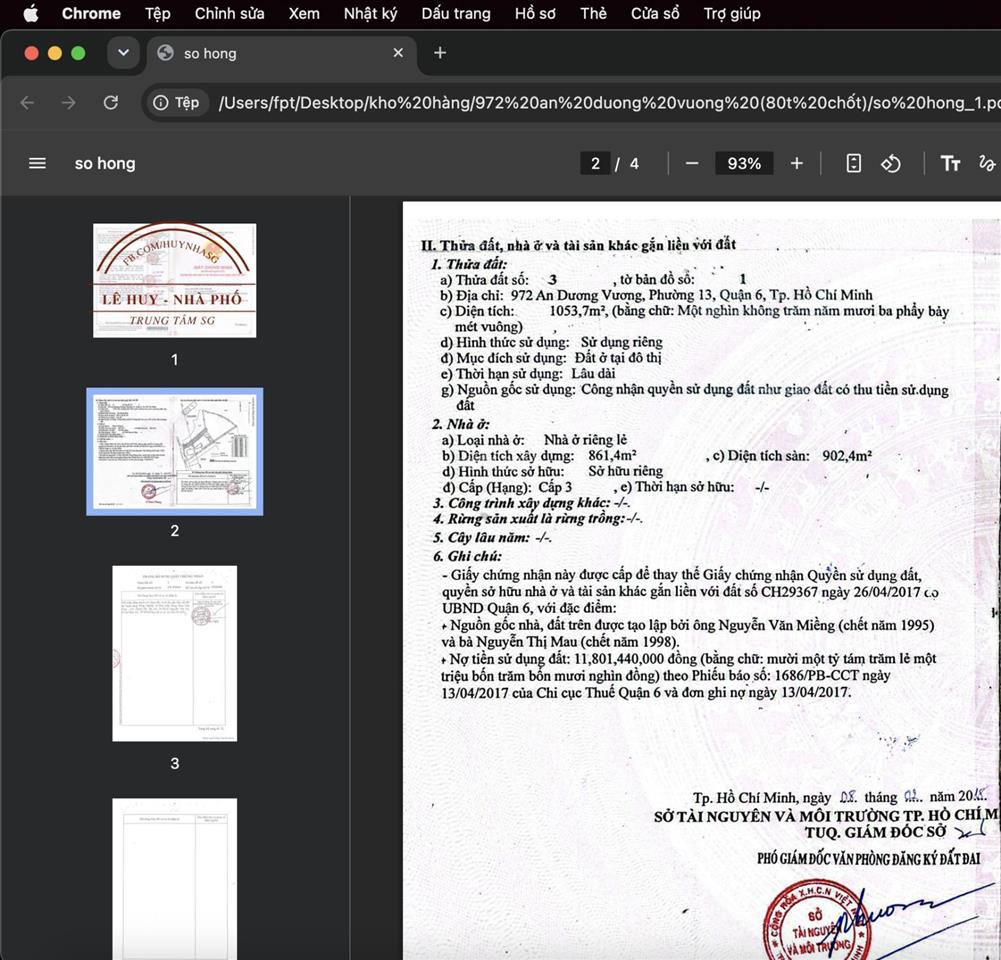The image size is (1001, 960).
Task: Open page 4 thumbnail
Action: click(x=174, y=878)
